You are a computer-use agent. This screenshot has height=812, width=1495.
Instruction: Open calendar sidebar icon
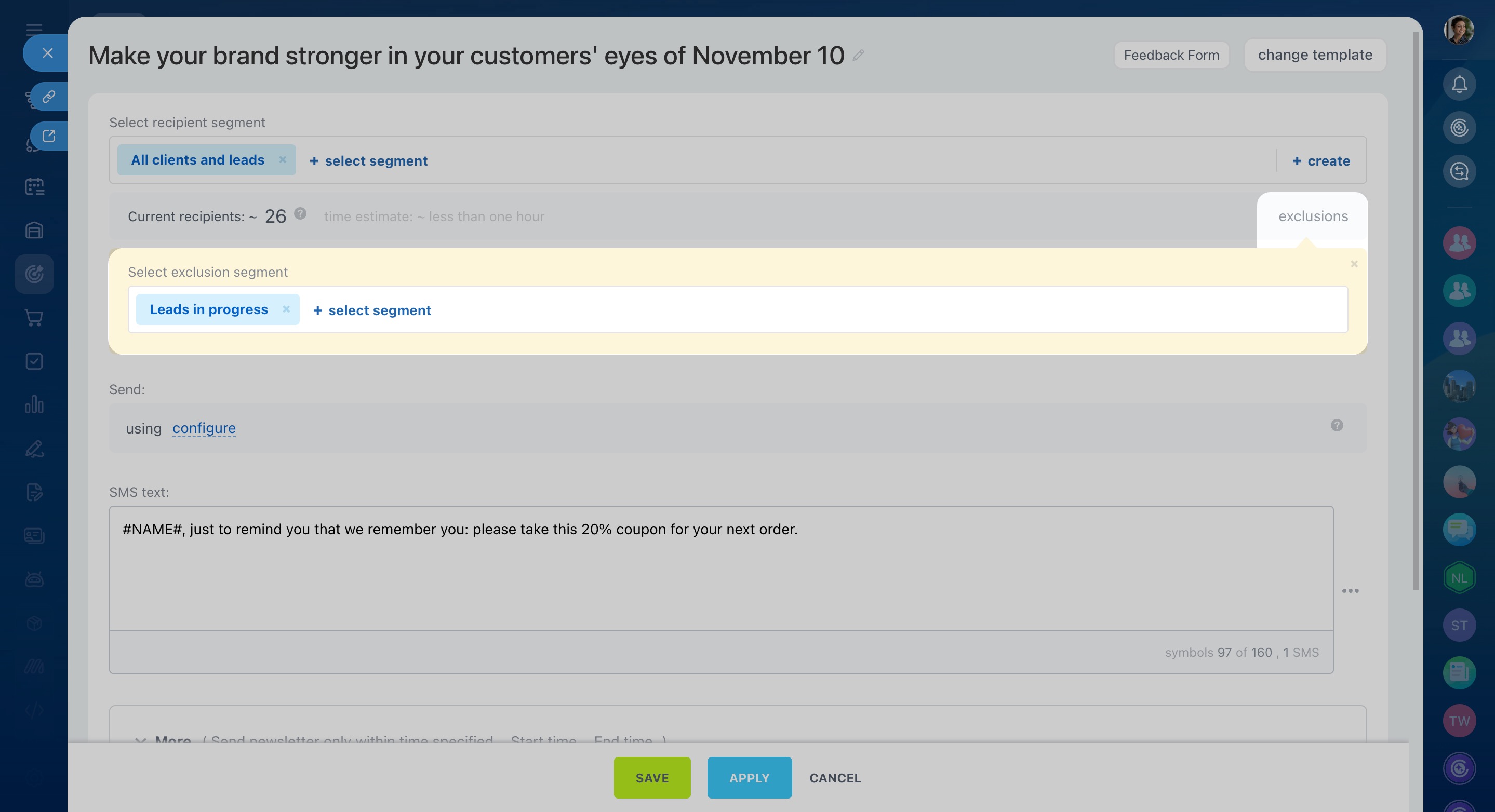pyautogui.click(x=34, y=187)
